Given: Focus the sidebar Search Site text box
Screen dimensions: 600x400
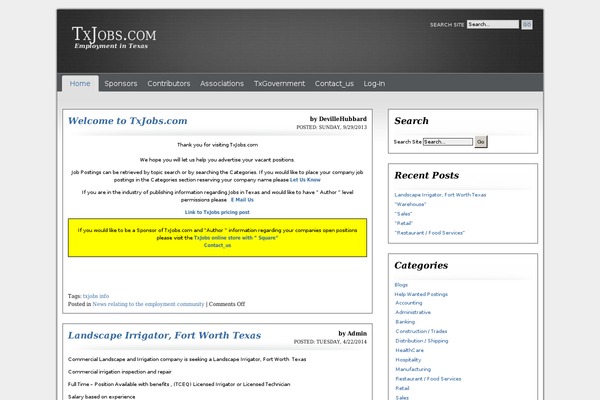Looking at the screenshot, I should pyautogui.click(x=448, y=142).
